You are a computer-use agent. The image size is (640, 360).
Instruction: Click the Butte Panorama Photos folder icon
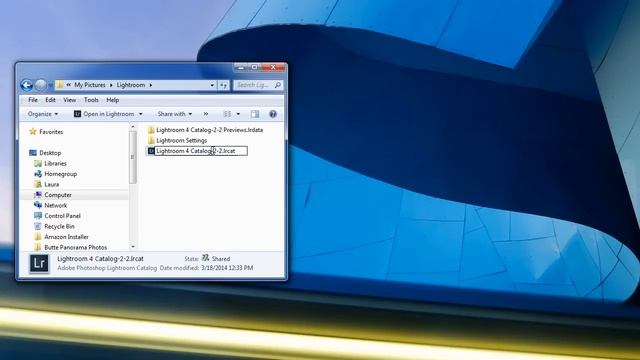point(38,247)
